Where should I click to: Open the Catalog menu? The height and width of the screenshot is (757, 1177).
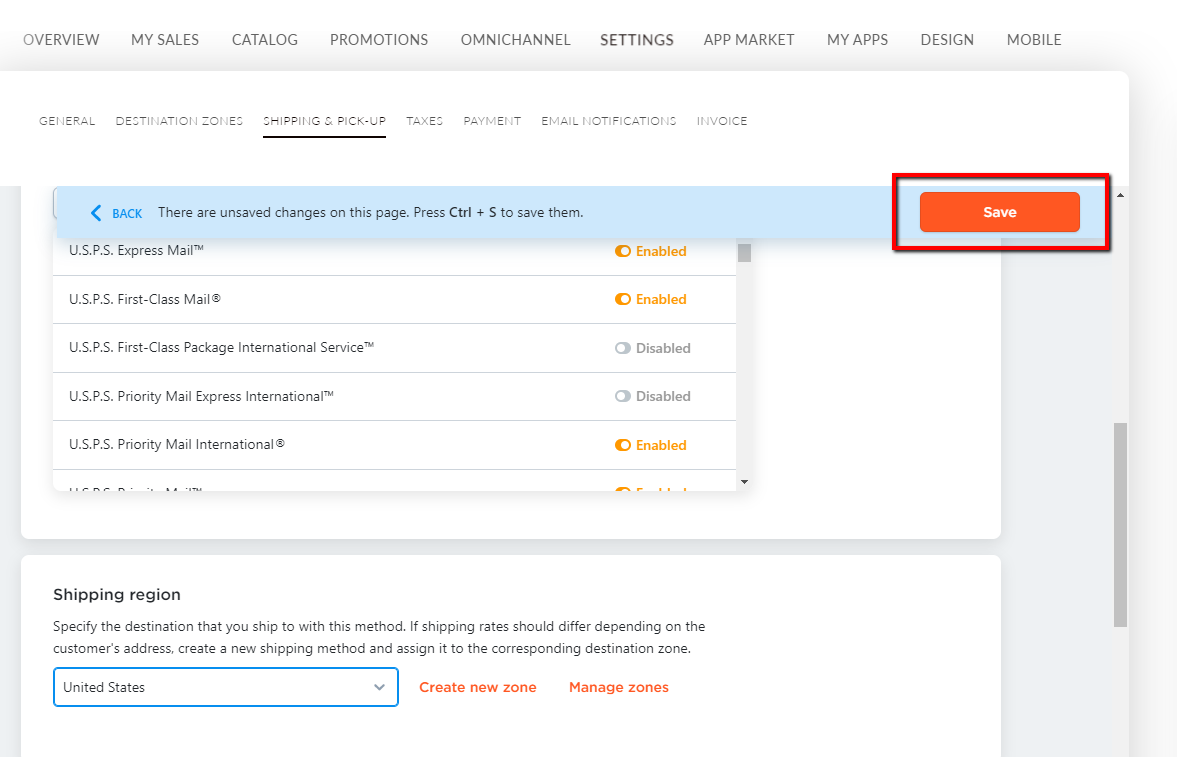point(265,40)
